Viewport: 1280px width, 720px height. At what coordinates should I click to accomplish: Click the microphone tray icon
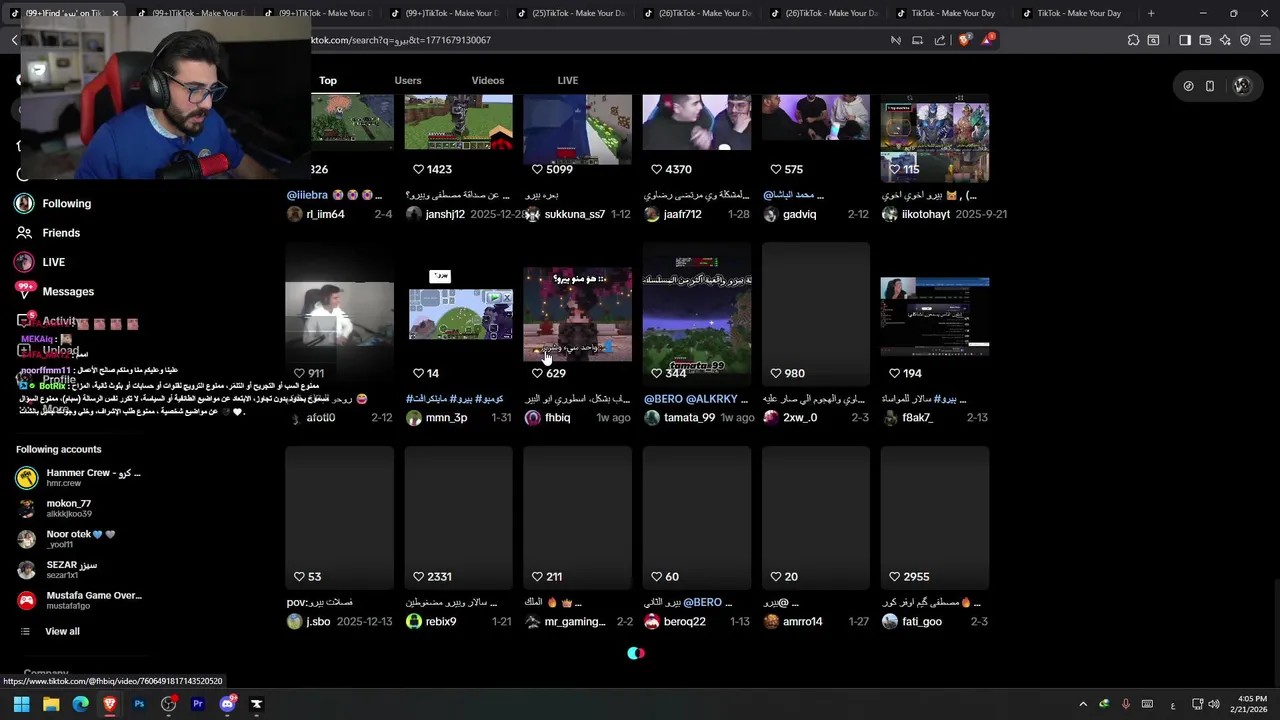click(1125, 704)
